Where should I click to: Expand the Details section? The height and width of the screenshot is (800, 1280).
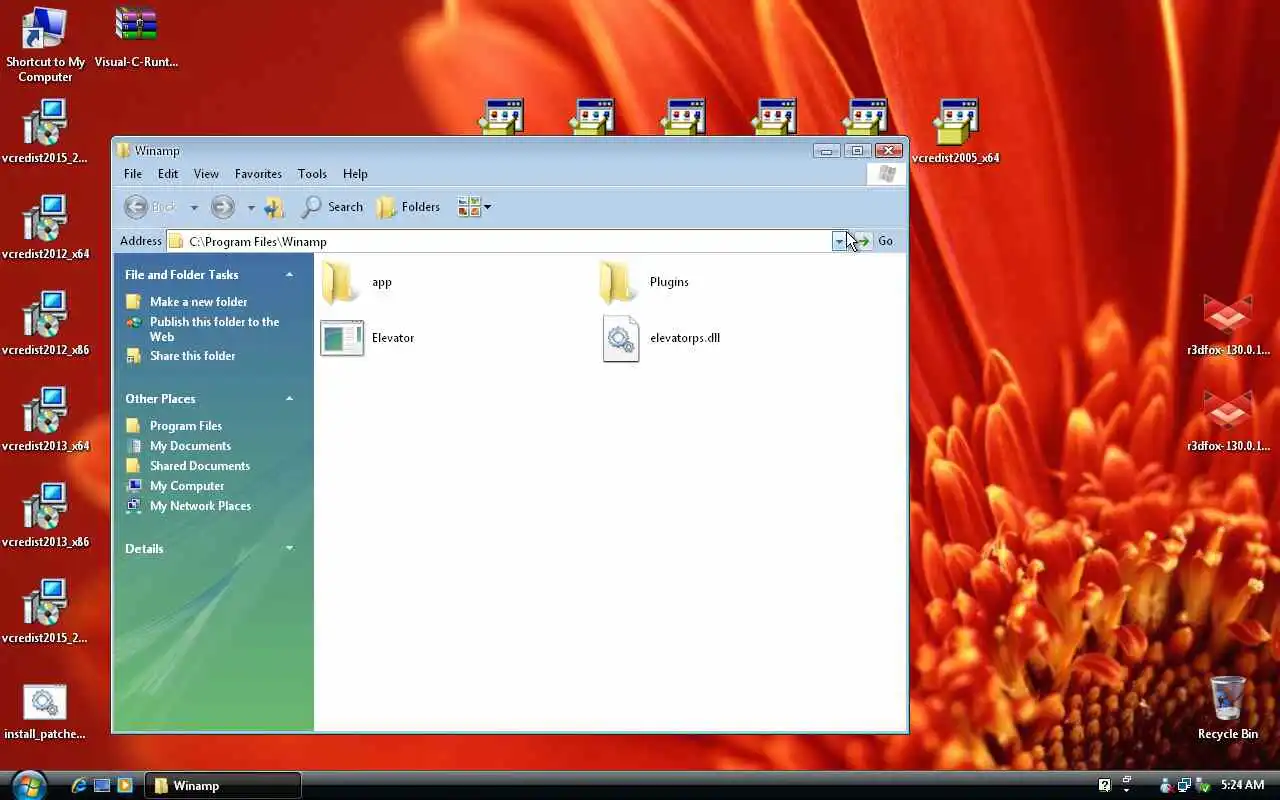click(x=289, y=549)
